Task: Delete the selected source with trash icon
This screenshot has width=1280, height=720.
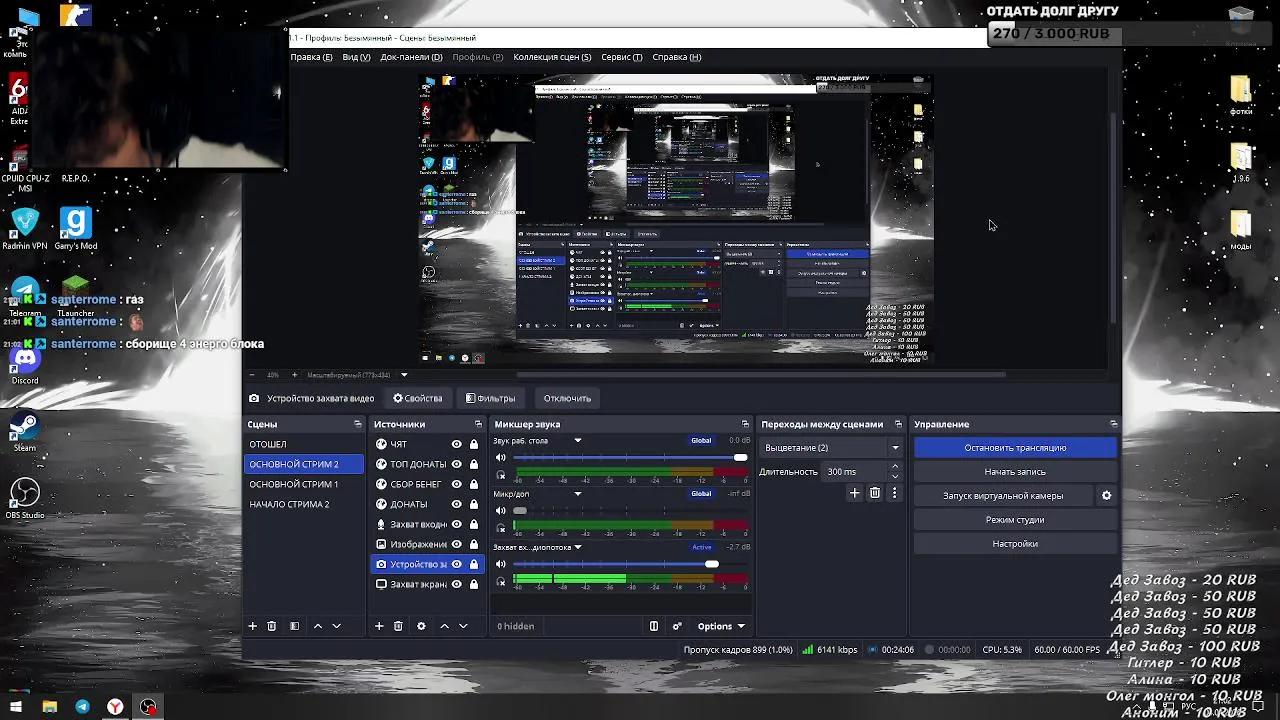Action: pyautogui.click(x=398, y=626)
